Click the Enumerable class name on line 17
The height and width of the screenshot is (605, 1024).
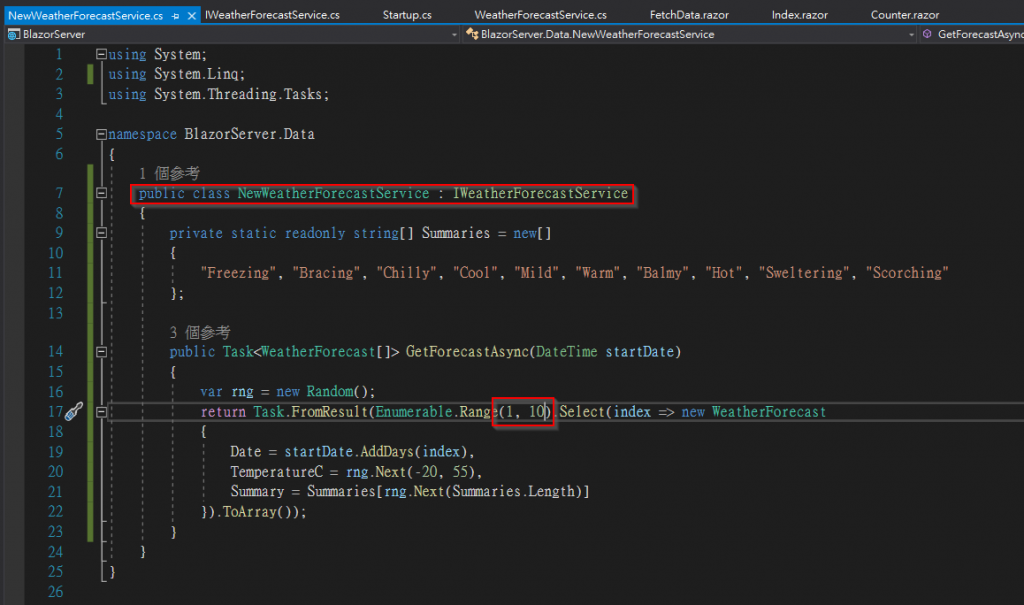[413, 412]
